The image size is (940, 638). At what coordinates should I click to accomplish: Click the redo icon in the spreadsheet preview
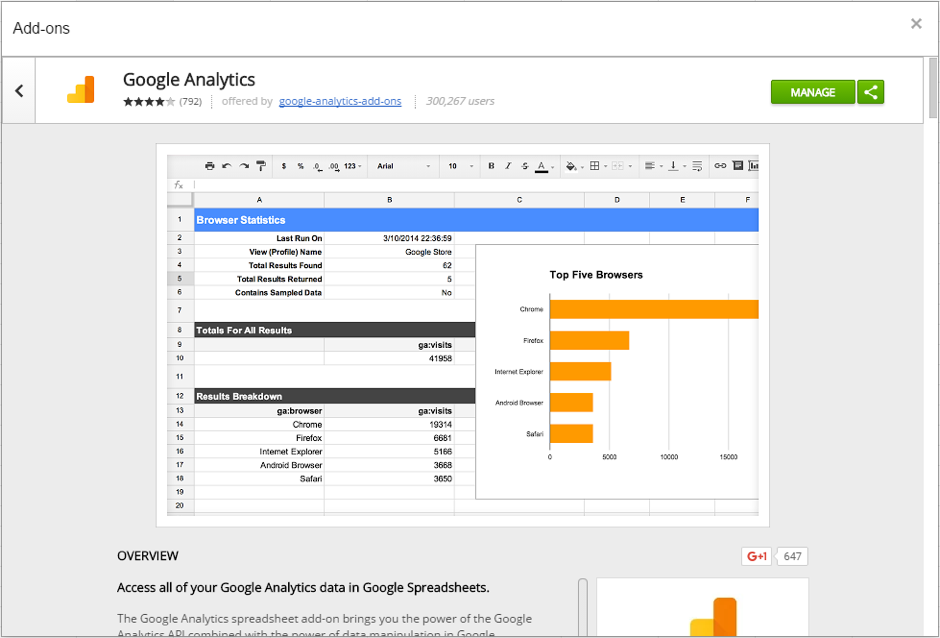[244, 166]
